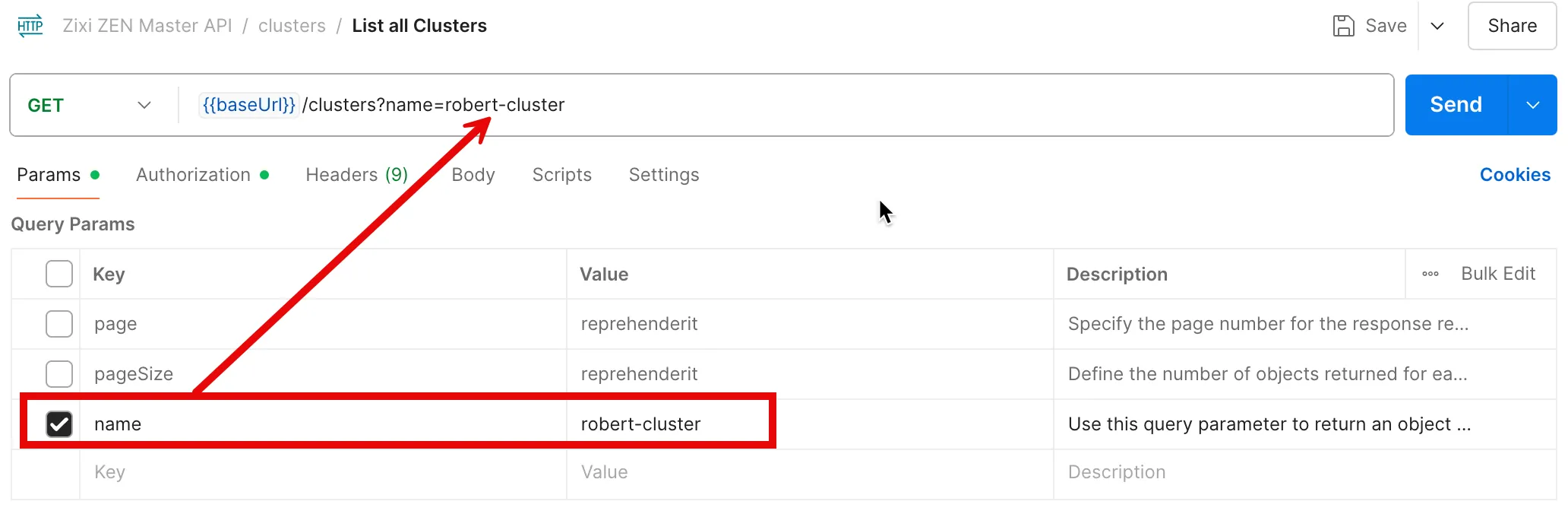Click reprehenderit value in page row

point(639,324)
